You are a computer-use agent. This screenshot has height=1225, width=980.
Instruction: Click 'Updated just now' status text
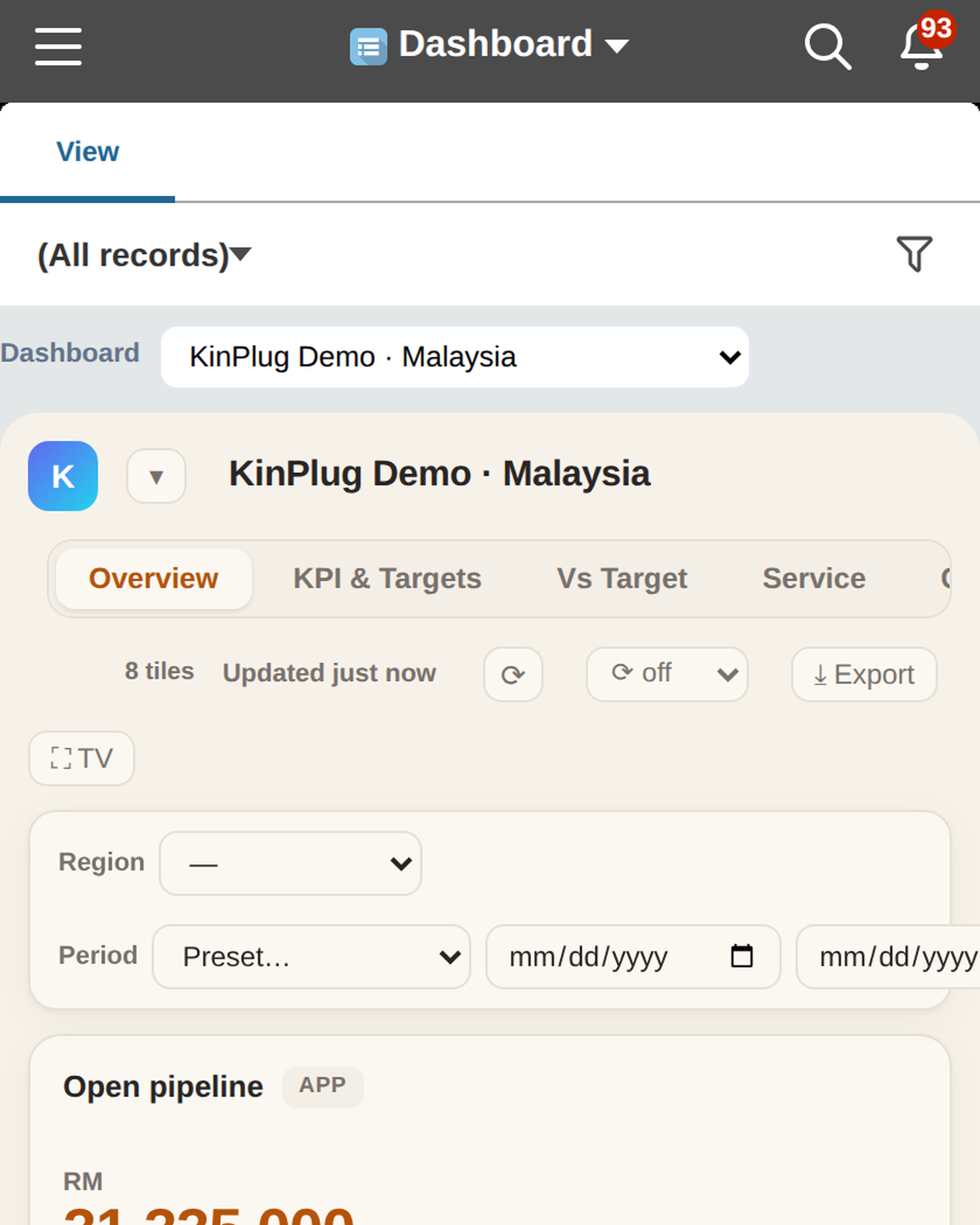pyautogui.click(x=330, y=673)
